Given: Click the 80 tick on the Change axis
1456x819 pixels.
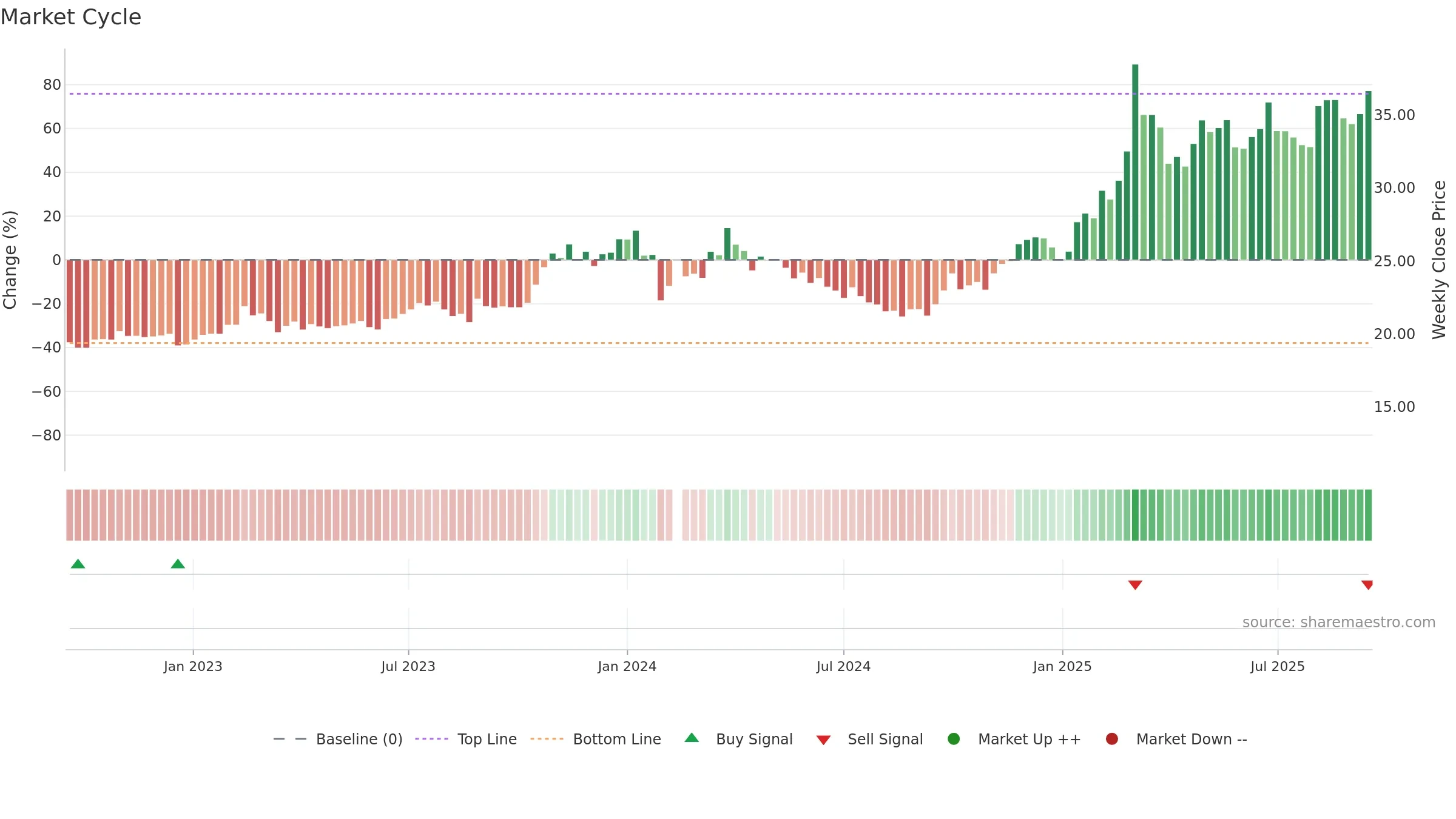Looking at the screenshot, I should pos(52,84).
